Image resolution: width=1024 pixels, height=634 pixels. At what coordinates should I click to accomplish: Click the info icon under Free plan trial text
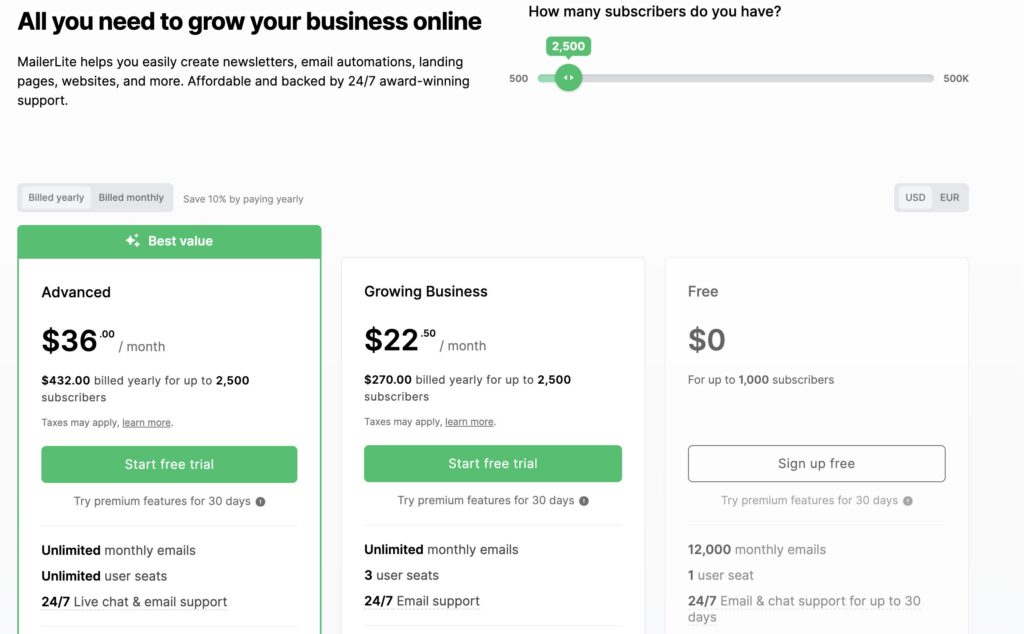pos(908,501)
